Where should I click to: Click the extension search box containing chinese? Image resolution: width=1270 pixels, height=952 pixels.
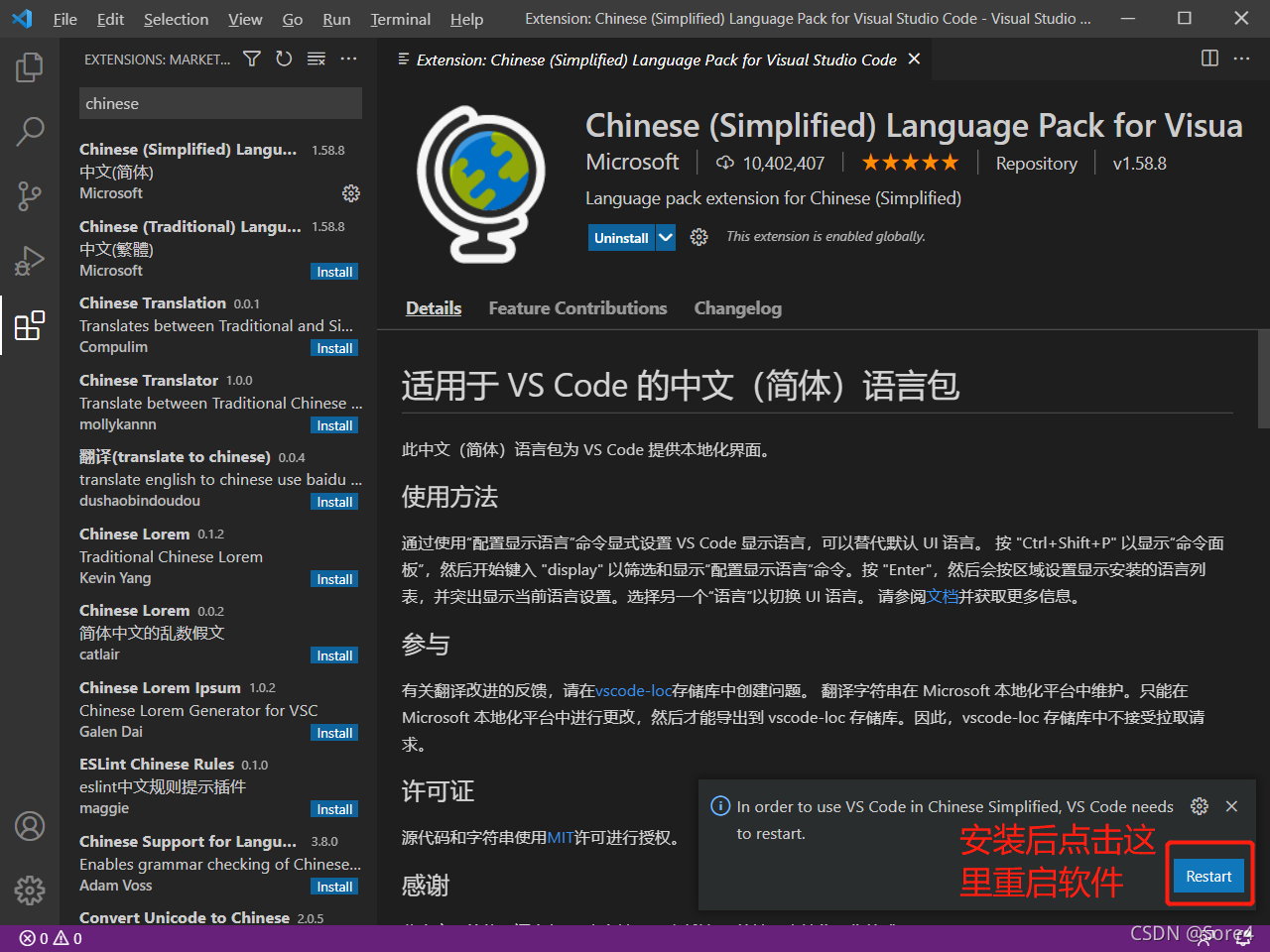(x=220, y=103)
